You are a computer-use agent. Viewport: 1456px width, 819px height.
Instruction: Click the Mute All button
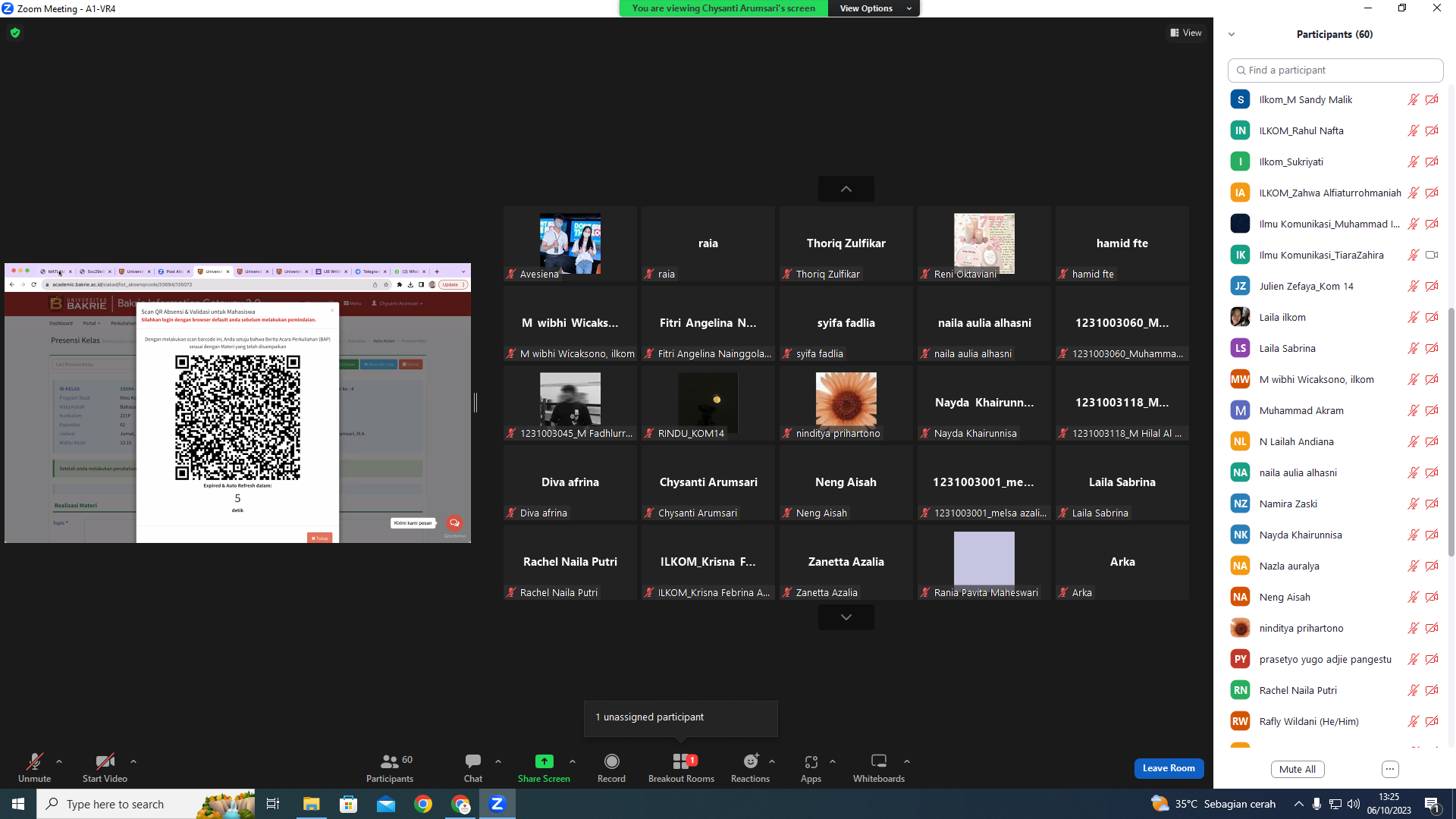1298,769
